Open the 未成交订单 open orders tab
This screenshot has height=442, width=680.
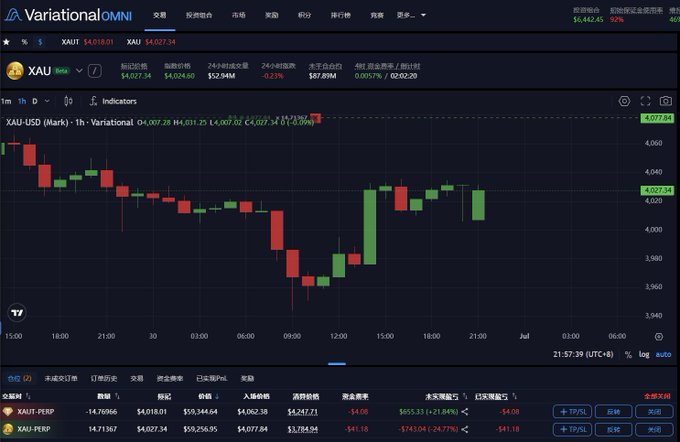pyautogui.click(x=61, y=379)
